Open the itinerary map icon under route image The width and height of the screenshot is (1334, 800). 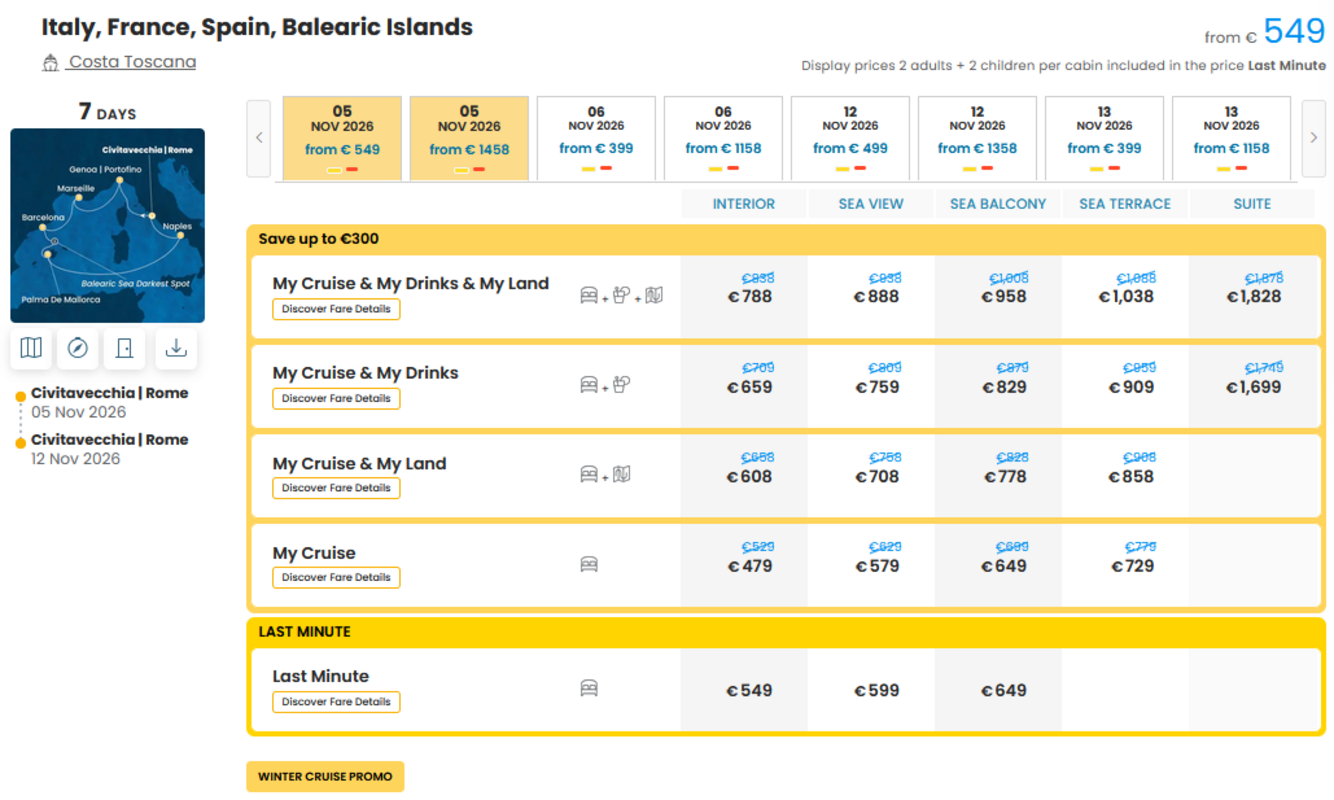pyautogui.click(x=31, y=348)
